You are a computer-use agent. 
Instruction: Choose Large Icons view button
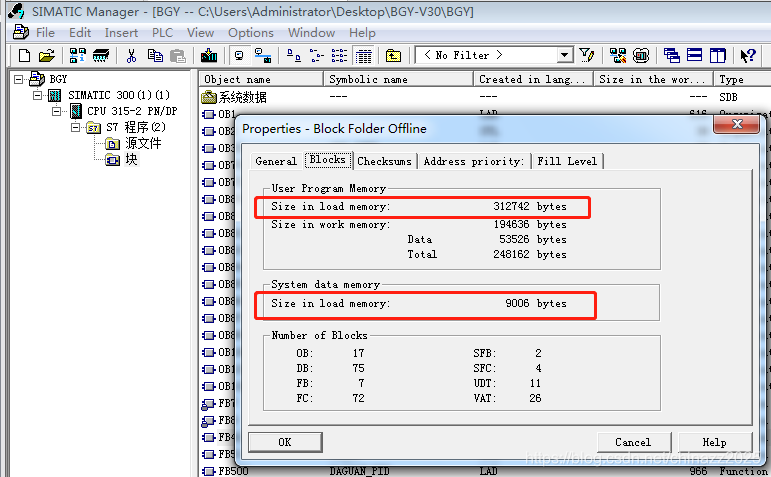294,56
